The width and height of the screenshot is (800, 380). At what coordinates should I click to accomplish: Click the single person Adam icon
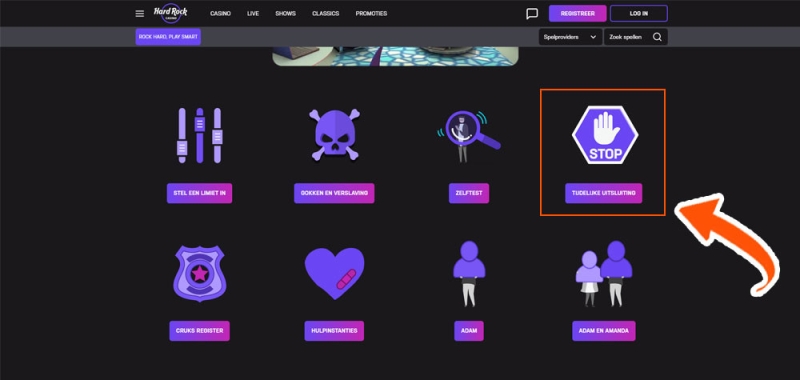pyautogui.click(x=469, y=274)
